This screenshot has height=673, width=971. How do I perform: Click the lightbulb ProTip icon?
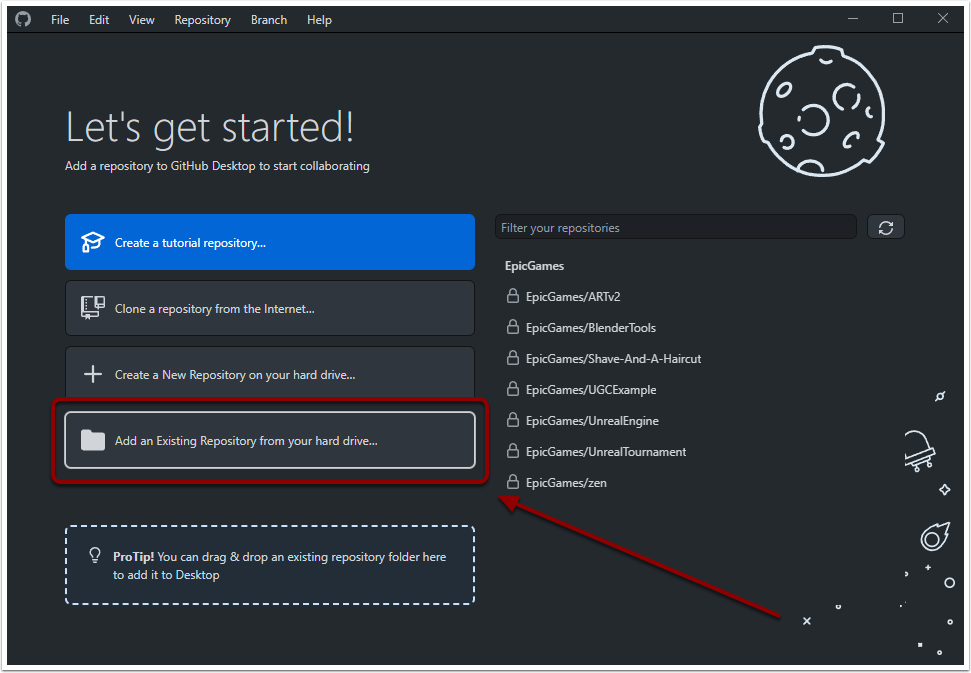click(x=95, y=555)
